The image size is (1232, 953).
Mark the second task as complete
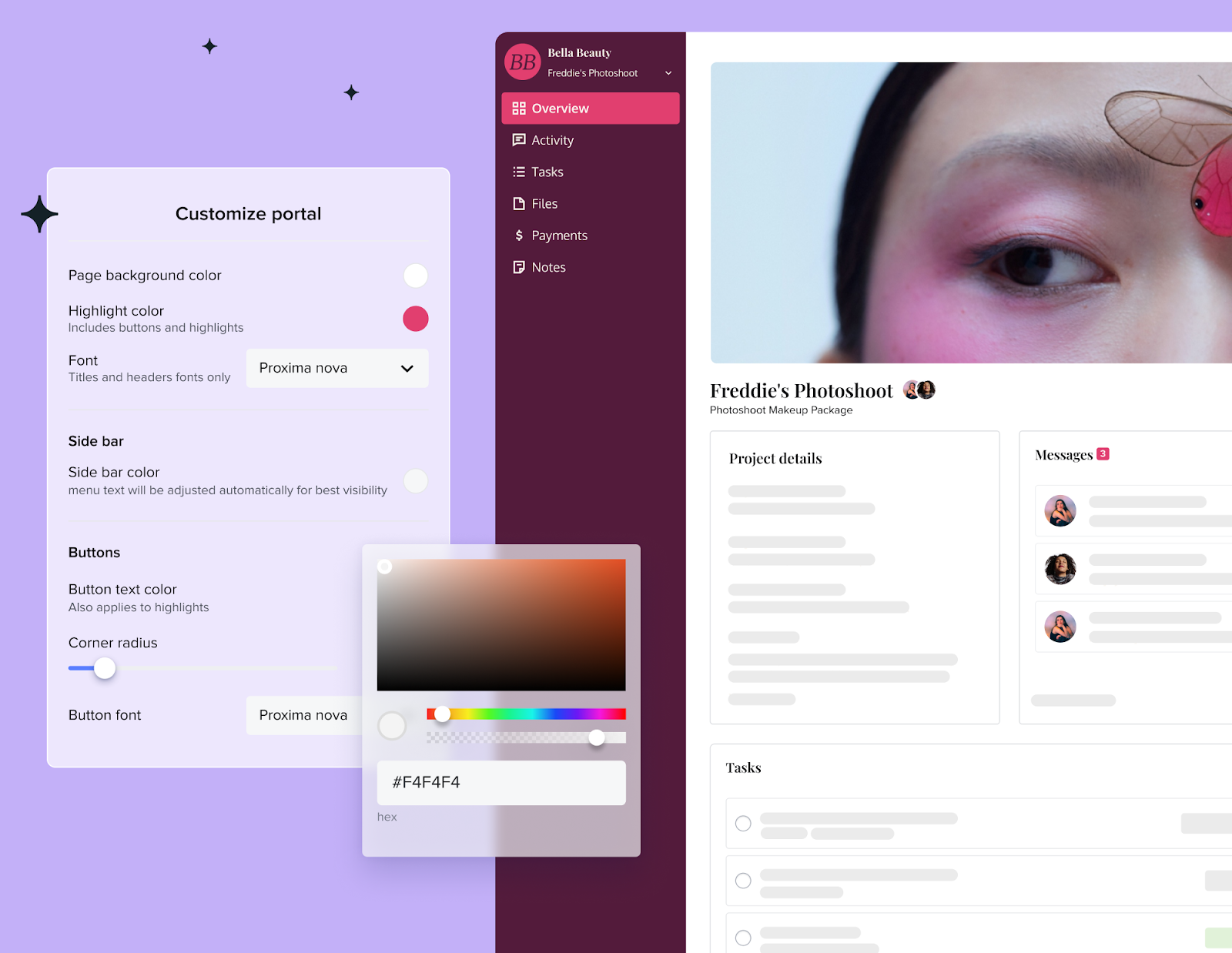point(743,881)
